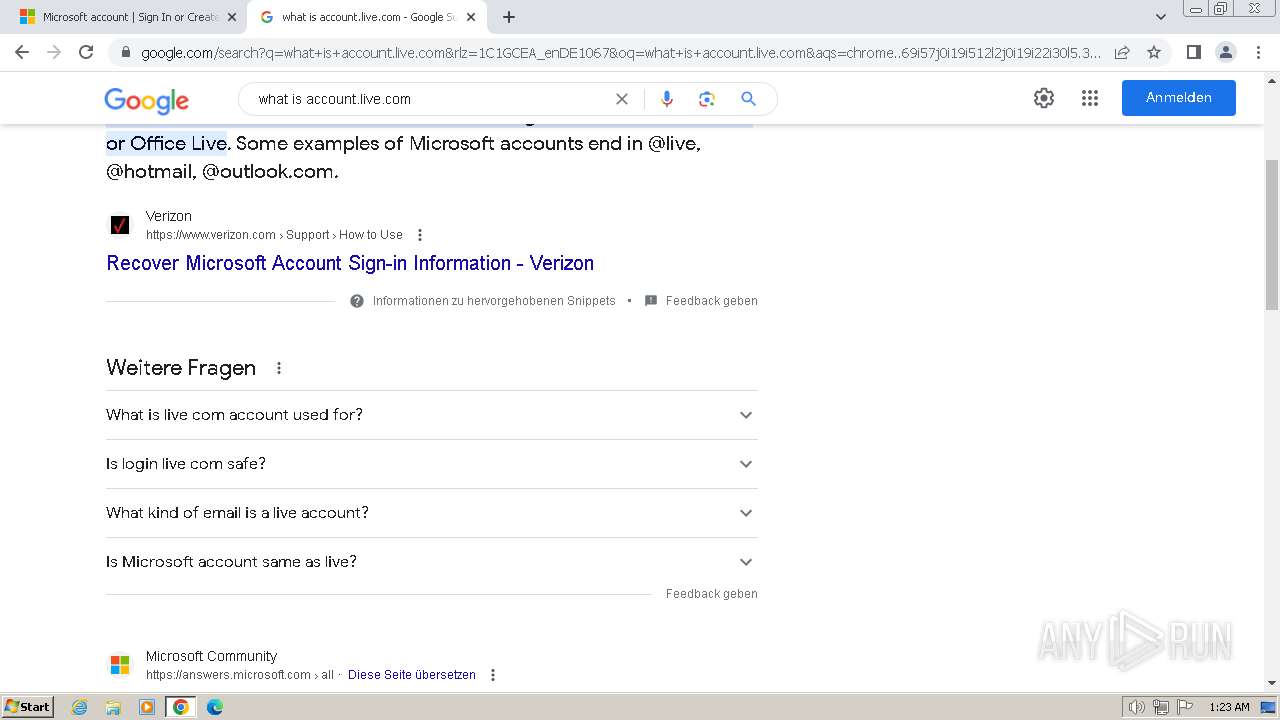This screenshot has height=720, width=1280.
Task: Open options next to Weitere Fragen
Action: point(279,368)
